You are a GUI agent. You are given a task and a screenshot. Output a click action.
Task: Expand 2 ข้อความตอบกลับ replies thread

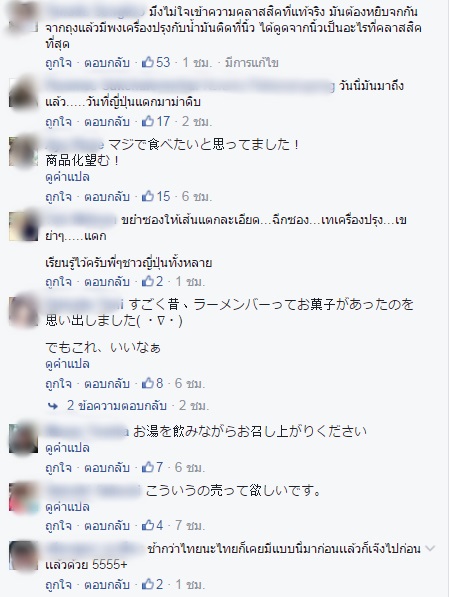[117, 405]
